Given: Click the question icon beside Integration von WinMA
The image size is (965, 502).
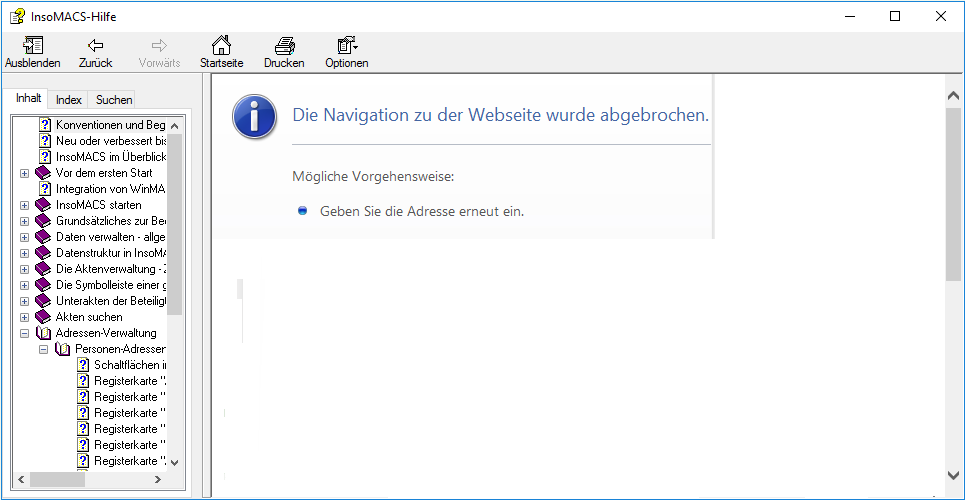Looking at the screenshot, I should (x=45, y=189).
